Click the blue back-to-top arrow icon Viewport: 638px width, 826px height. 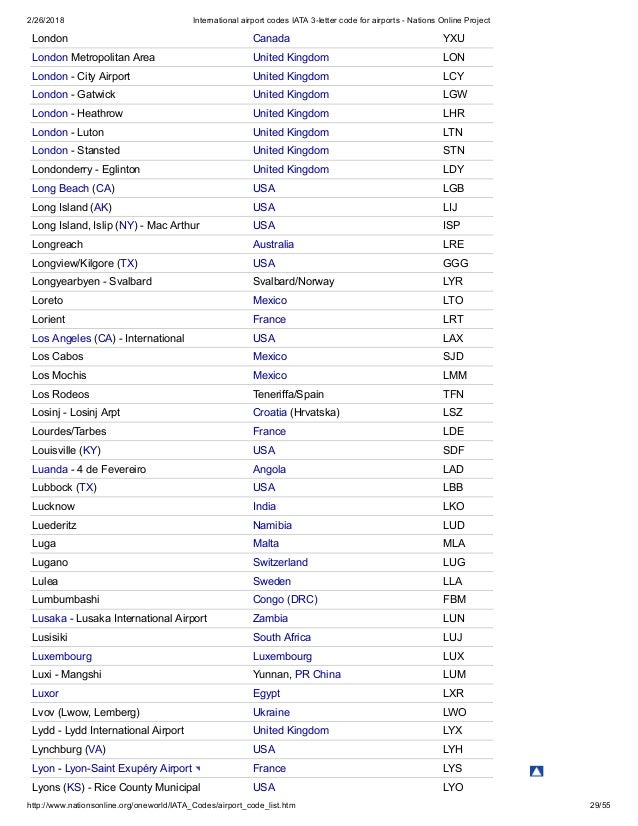[x=536, y=771]
